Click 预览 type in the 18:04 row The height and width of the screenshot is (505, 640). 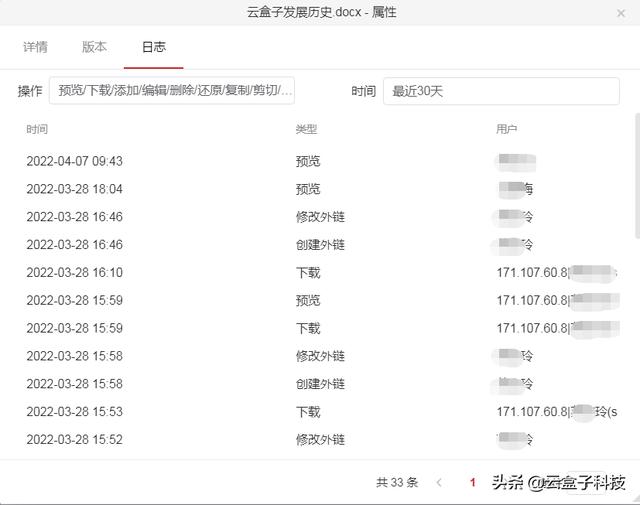coord(308,189)
